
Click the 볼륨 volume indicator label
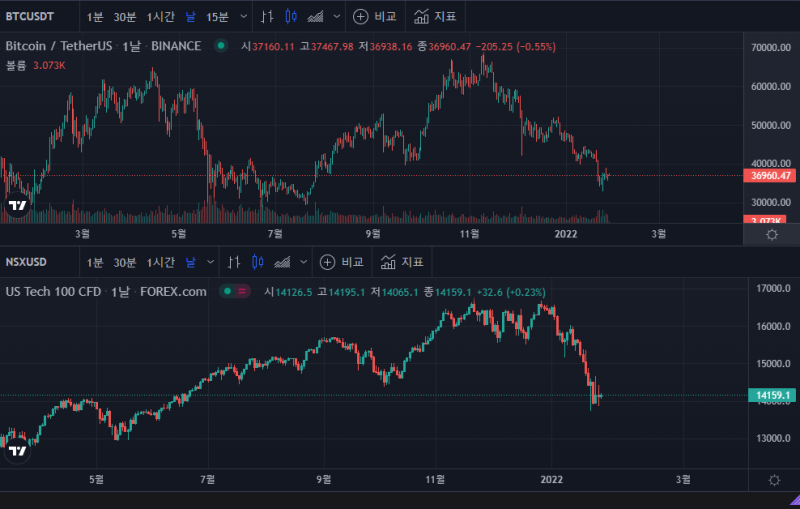pyautogui.click(x=16, y=65)
